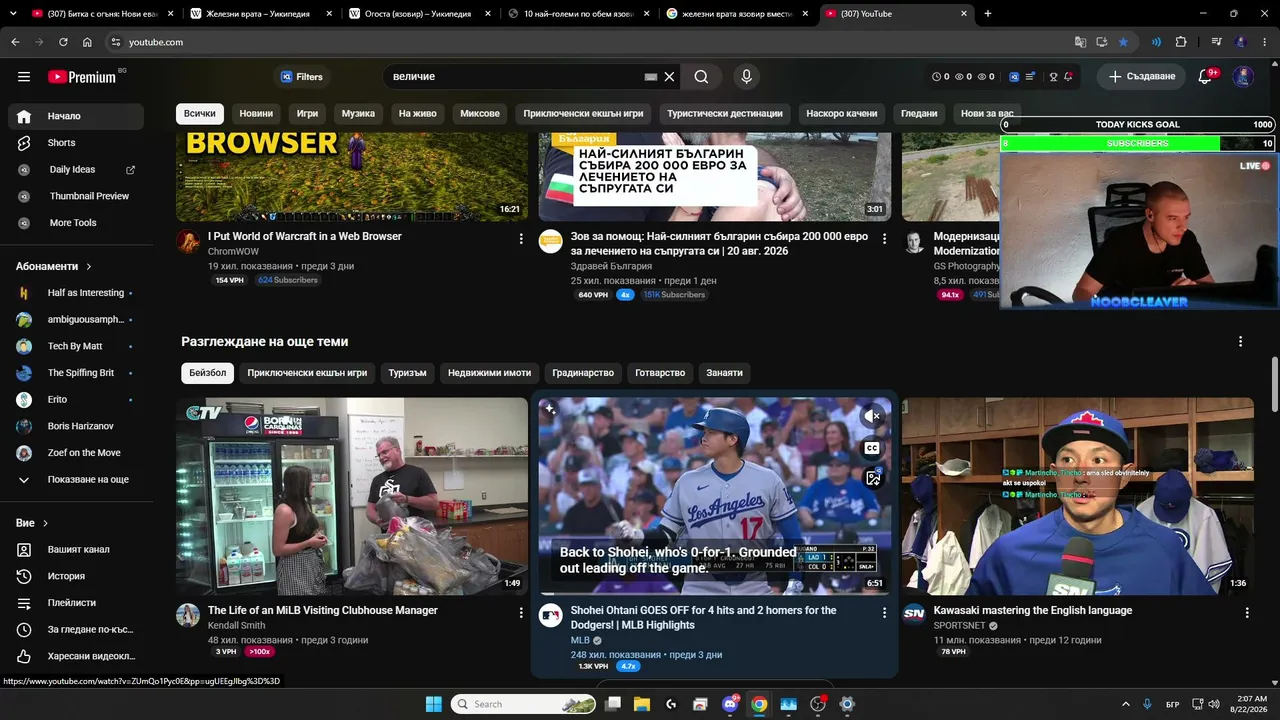Open The Spiffing Brit subscription
The height and width of the screenshot is (720, 1280).
coord(76,373)
